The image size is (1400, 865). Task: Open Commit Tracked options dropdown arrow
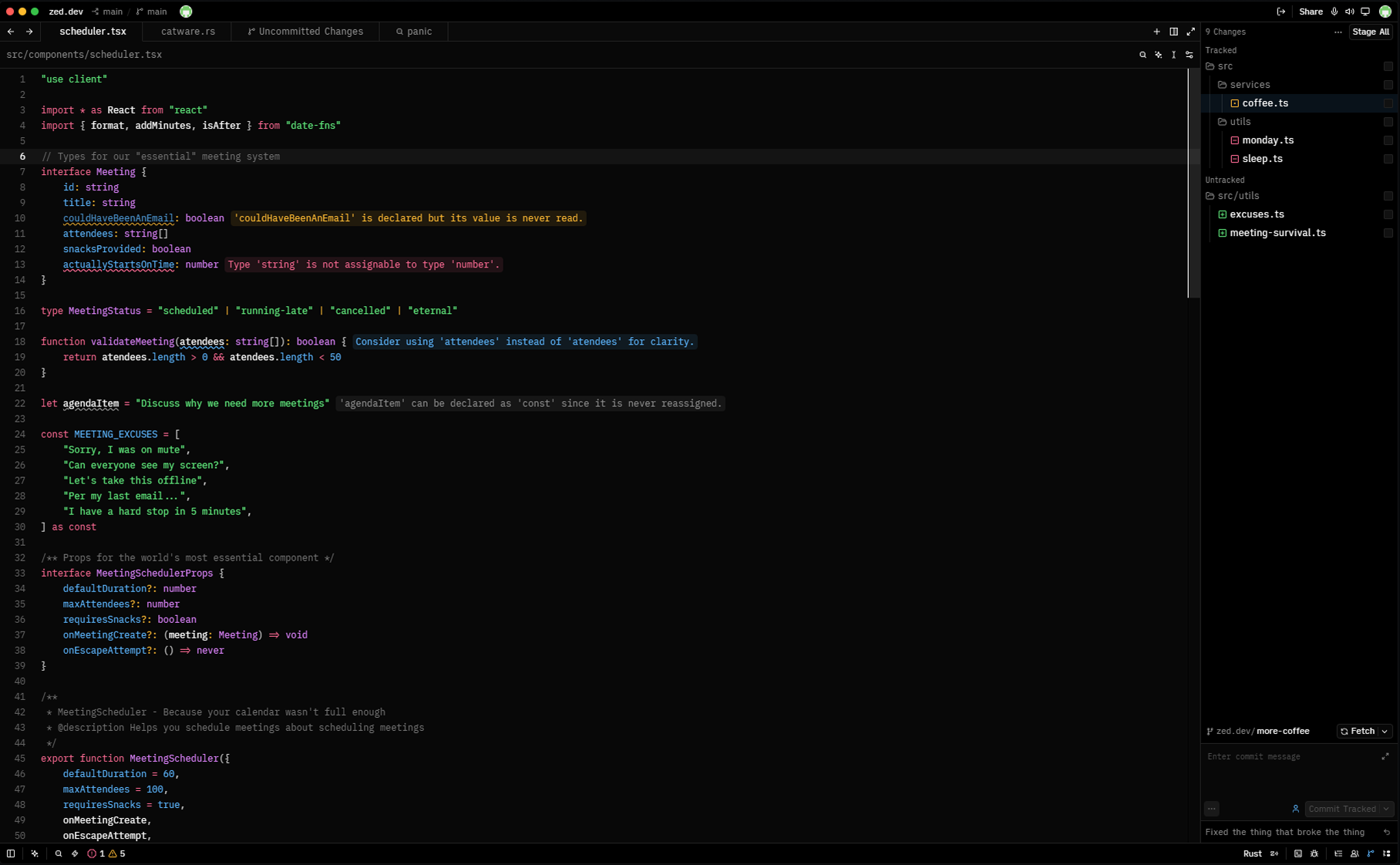click(1386, 809)
